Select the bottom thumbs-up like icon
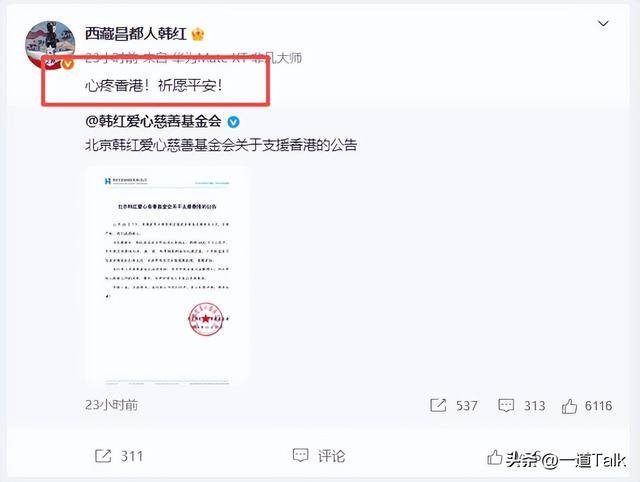Screen dimensions: 640x482 (x=495, y=458)
